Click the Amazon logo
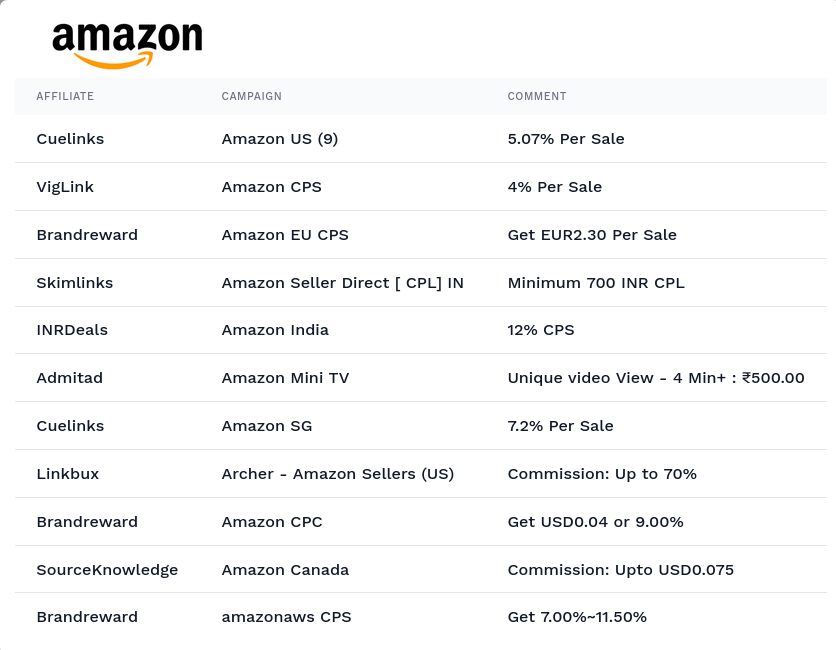The image size is (836, 650). [127, 45]
